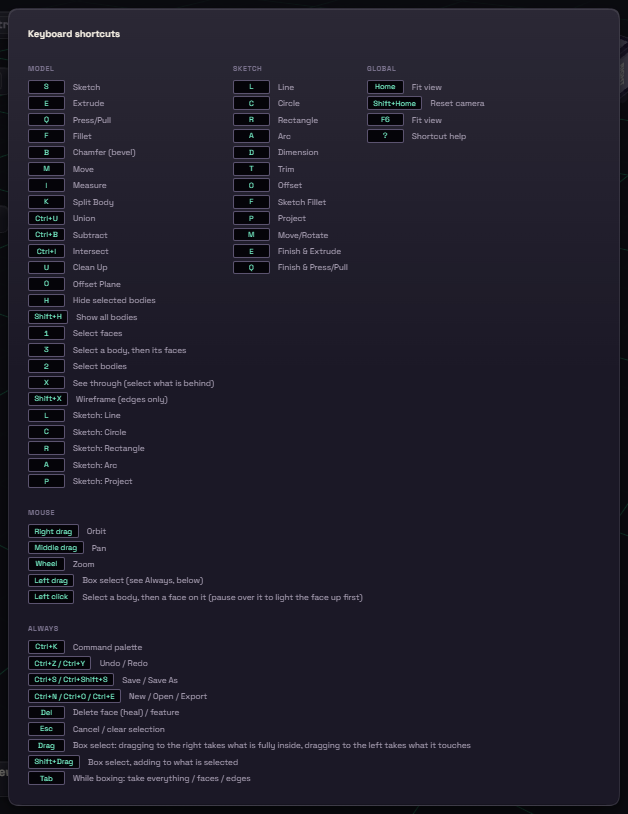Click the "Finish & Press/Pull" label
The image size is (628, 814).
tap(312, 267)
